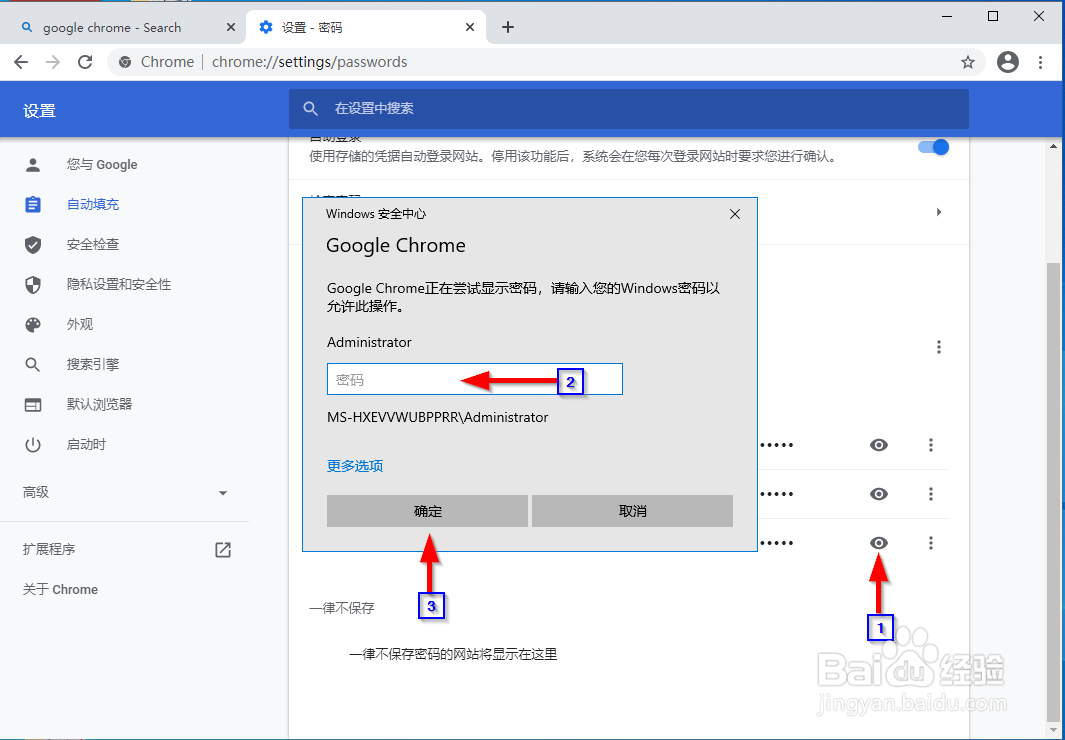Click the "更多选项" link in the dialog
The height and width of the screenshot is (740, 1065).
pos(355,466)
